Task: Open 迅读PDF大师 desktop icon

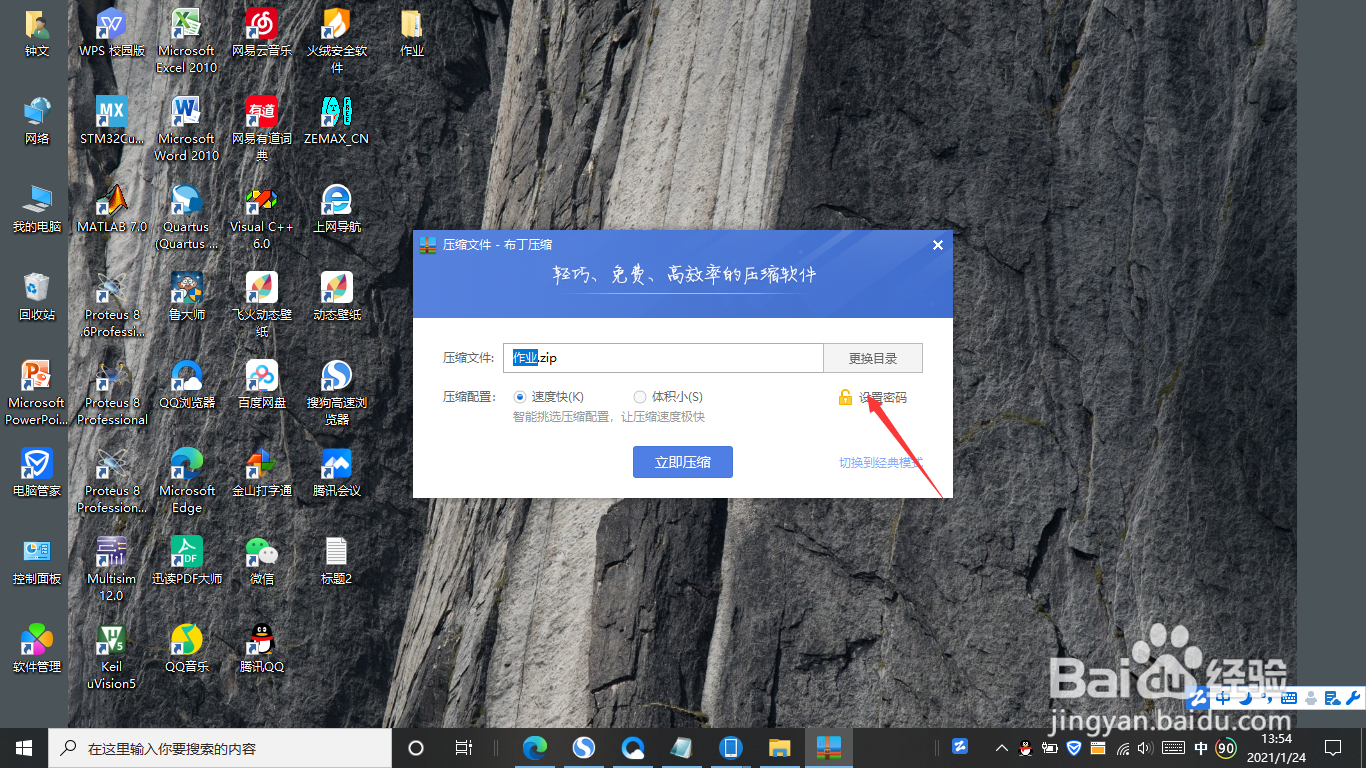Action: tap(187, 560)
